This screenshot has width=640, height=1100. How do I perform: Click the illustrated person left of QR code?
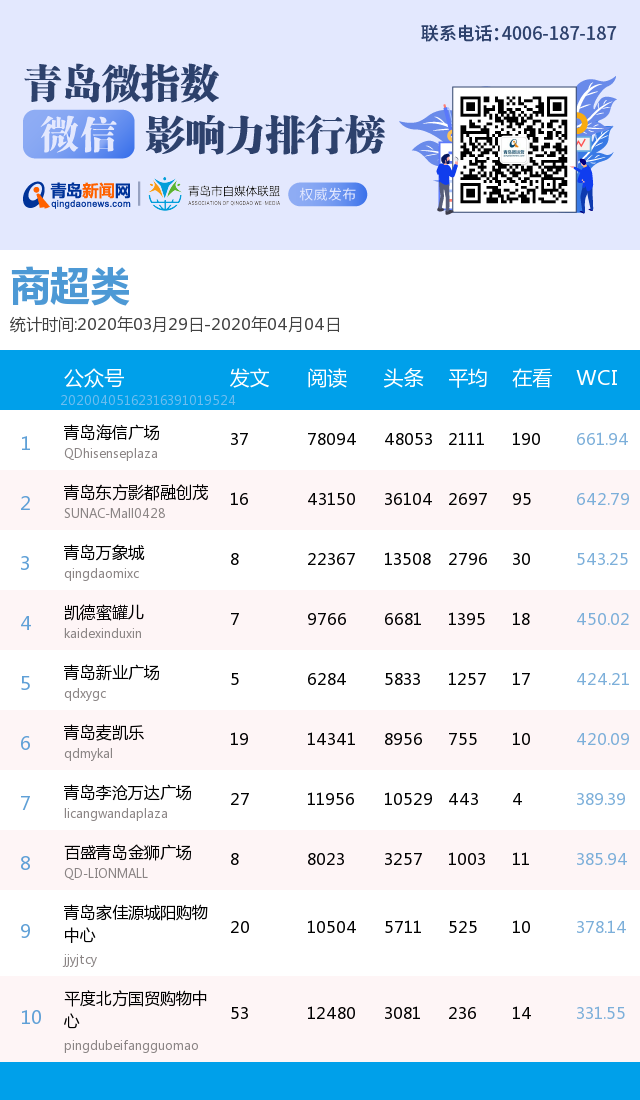pyautogui.click(x=444, y=180)
